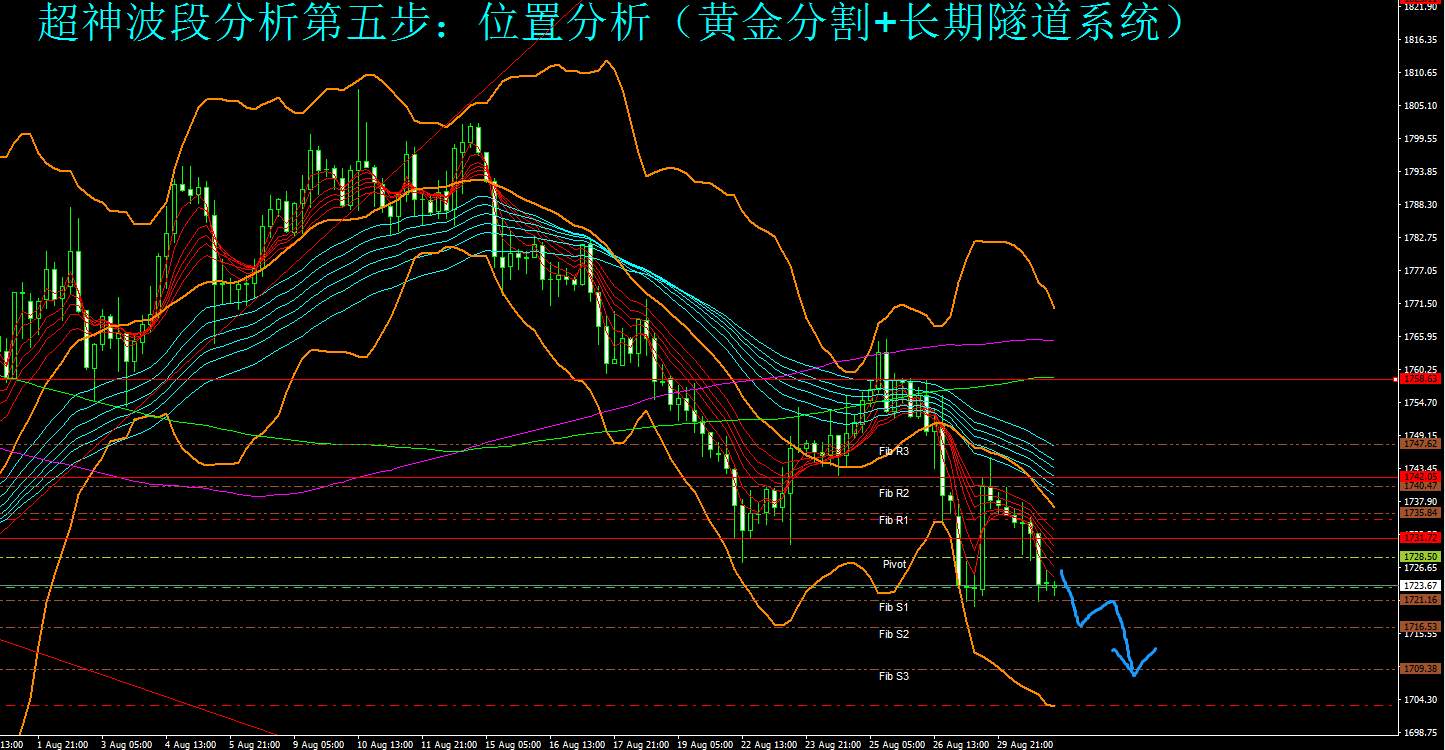Select the 17 Aug 21:00 time label
This screenshot has width=1445, height=750.
[643, 744]
